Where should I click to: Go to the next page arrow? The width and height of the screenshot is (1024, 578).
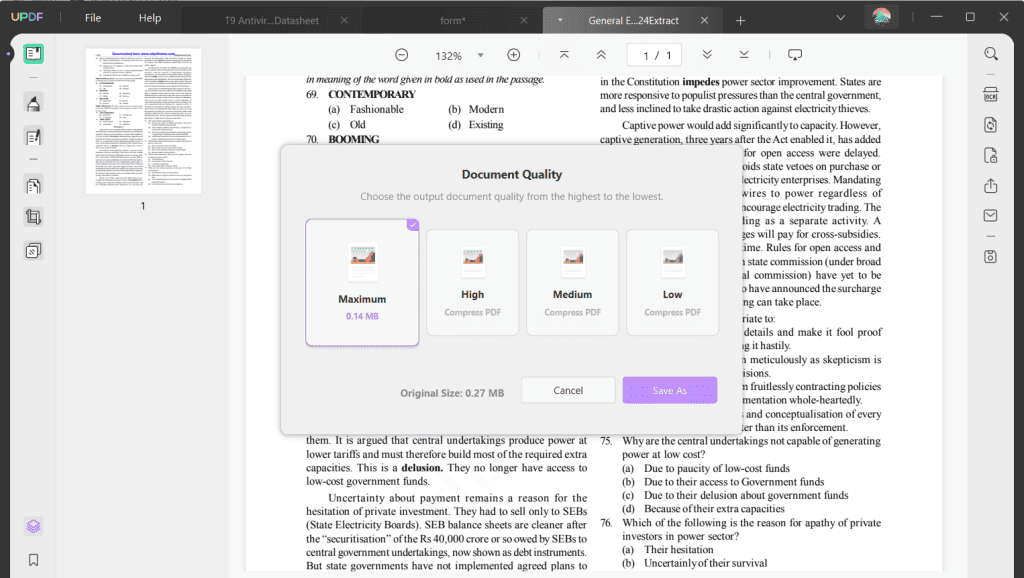(707, 55)
